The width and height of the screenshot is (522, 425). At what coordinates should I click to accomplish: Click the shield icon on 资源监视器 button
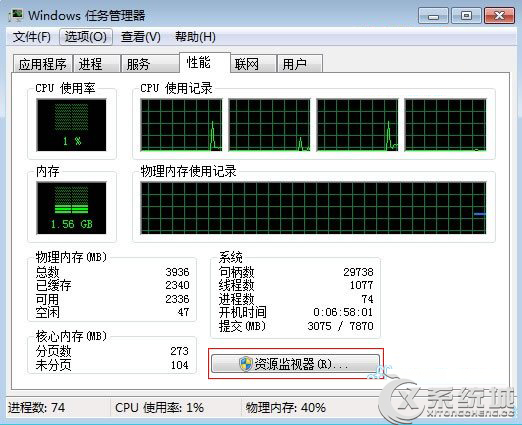pyautogui.click(x=246, y=364)
